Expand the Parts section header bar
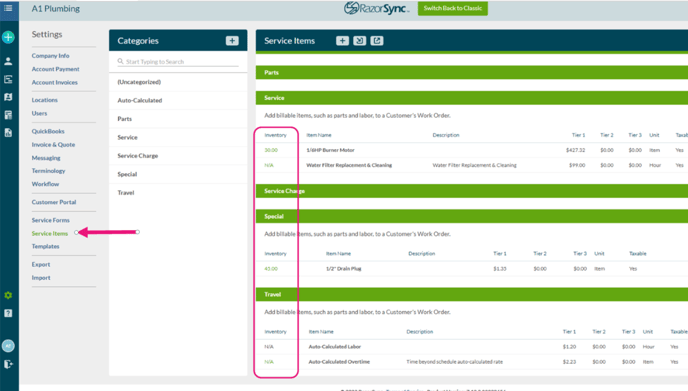This screenshot has width=688, height=391. click(x=472, y=72)
